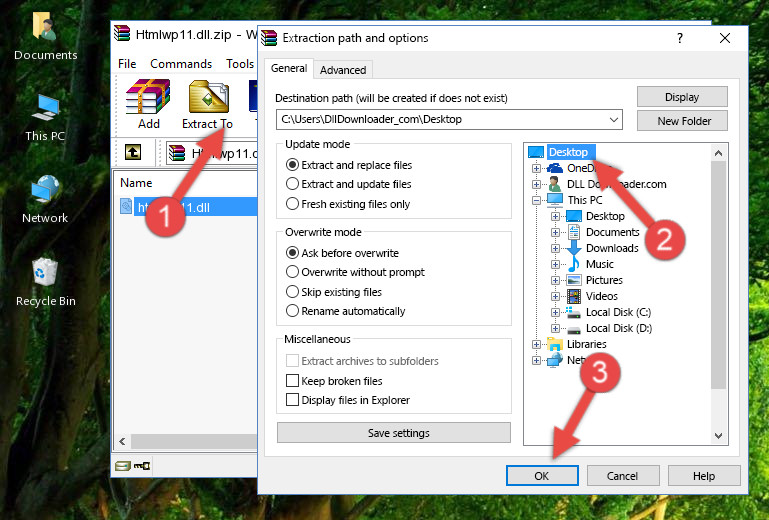Select the Music note icon in tree

click(573, 264)
